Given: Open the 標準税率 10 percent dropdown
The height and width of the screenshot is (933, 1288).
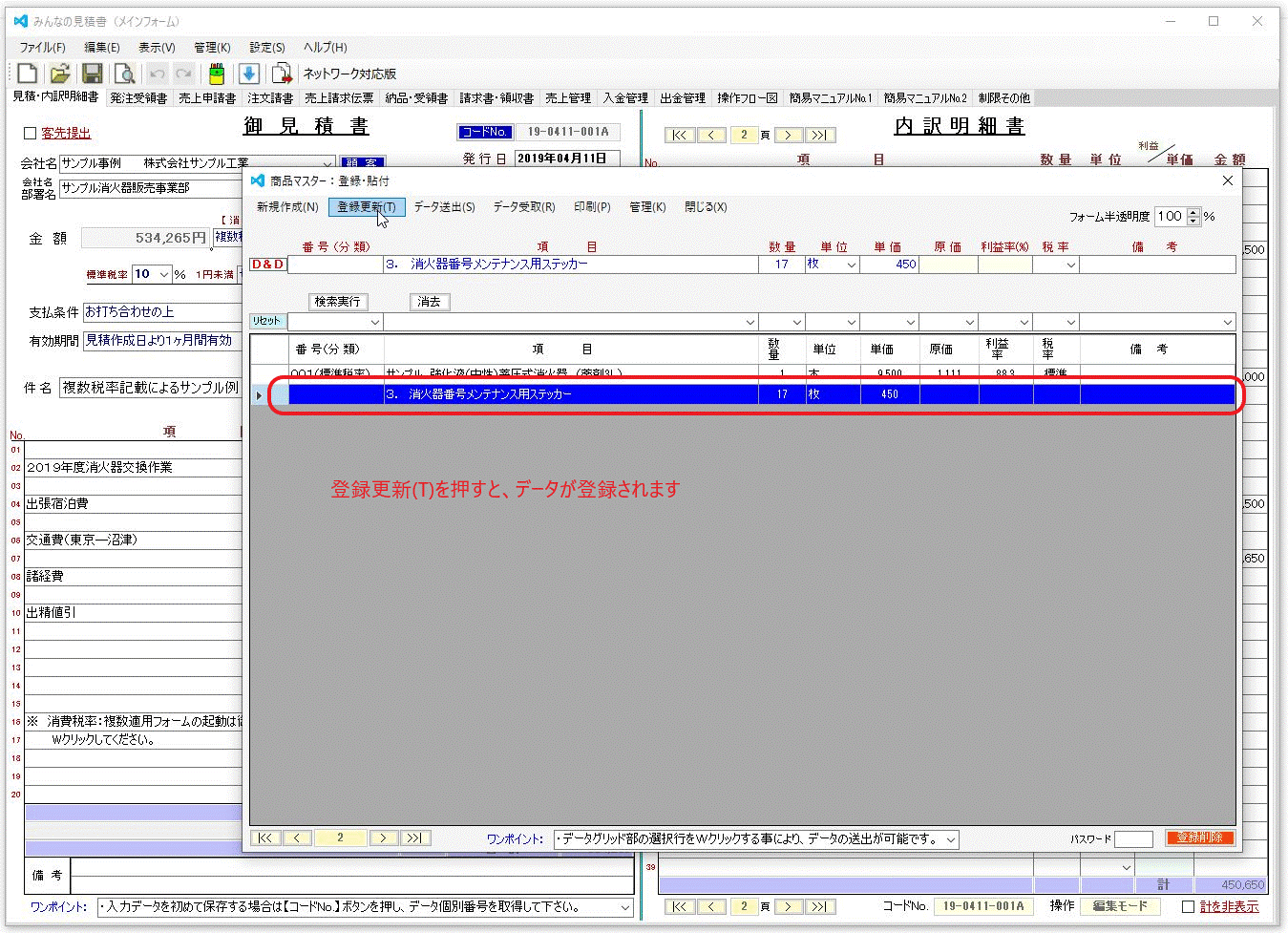Looking at the screenshot, I should point(164,274).
